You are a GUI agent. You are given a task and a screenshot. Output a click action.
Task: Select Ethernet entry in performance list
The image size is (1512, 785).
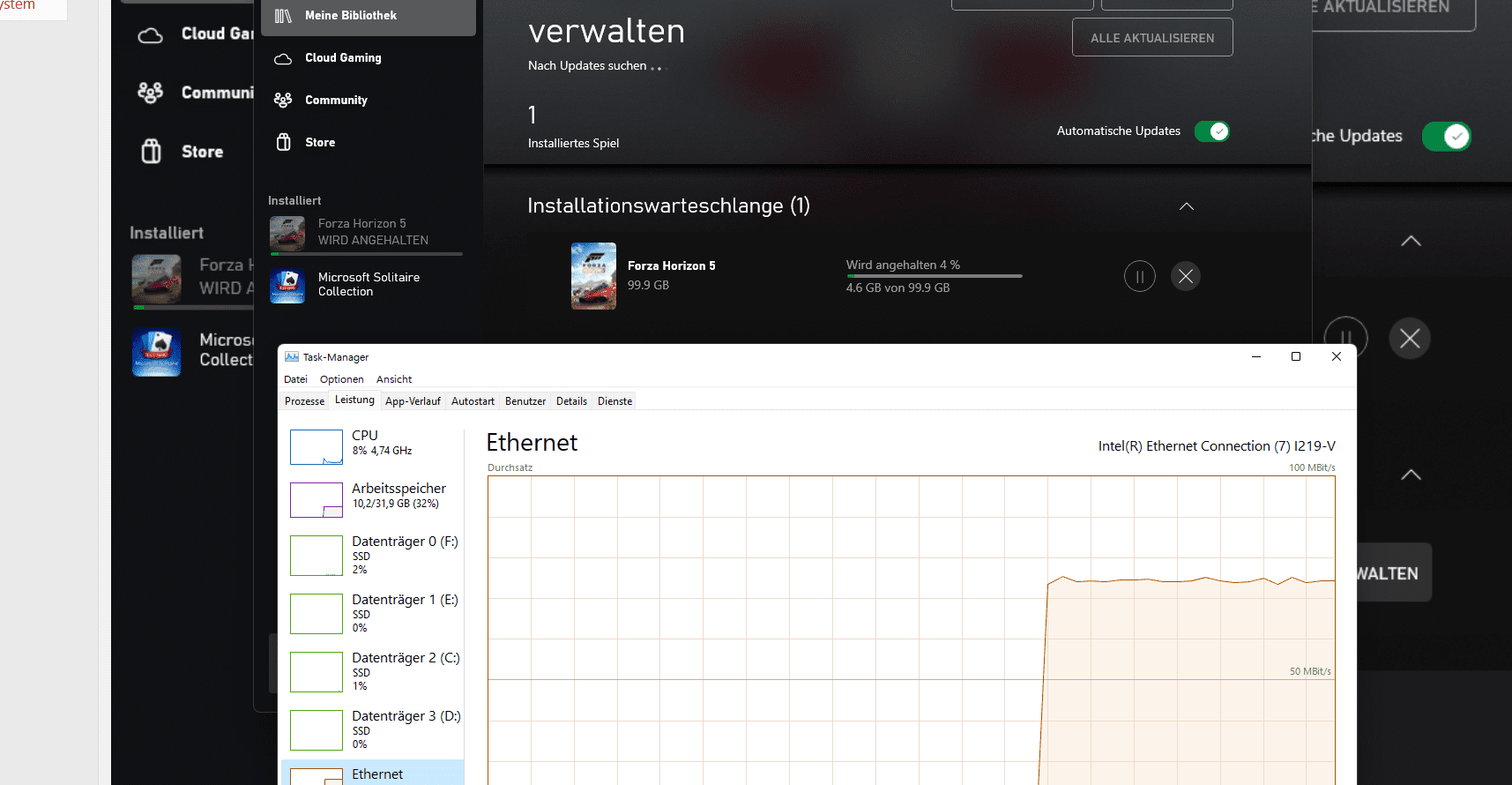[372, 774]
